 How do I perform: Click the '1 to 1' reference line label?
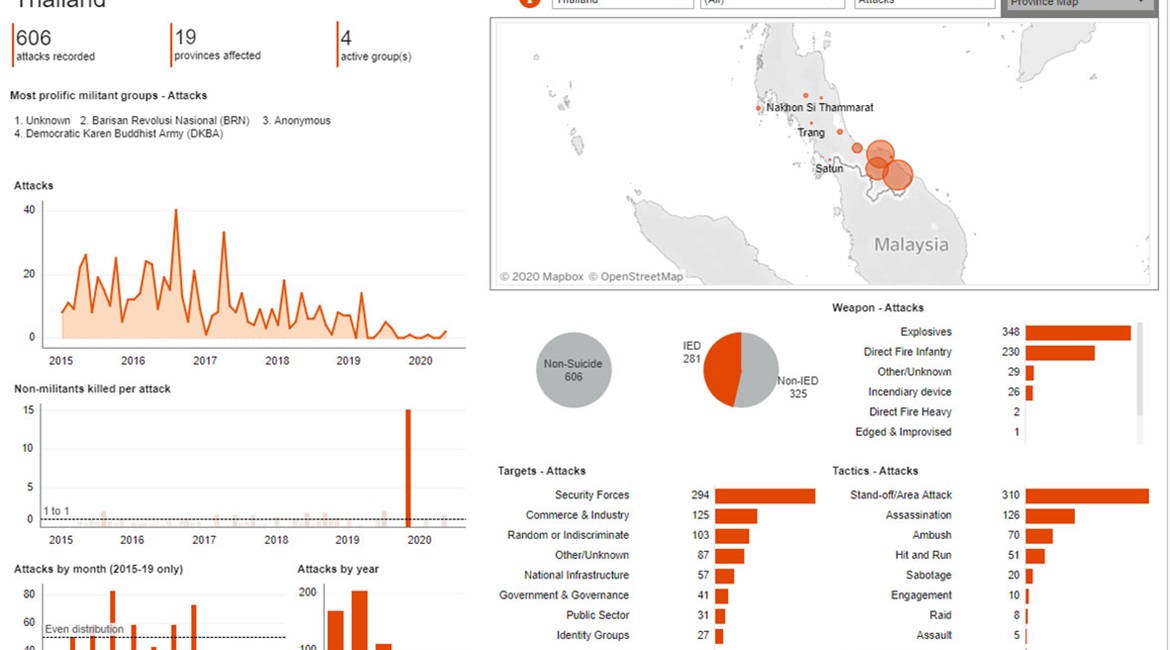tap(57, 511)
